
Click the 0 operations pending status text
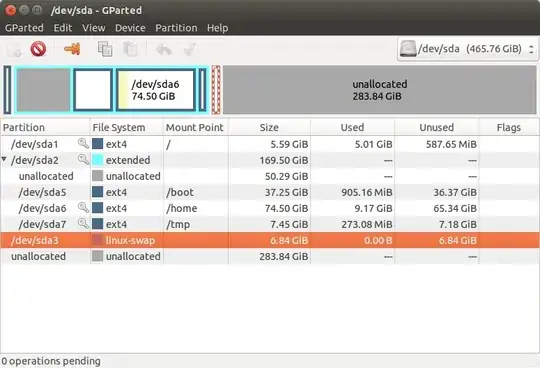tap(51, 361)
